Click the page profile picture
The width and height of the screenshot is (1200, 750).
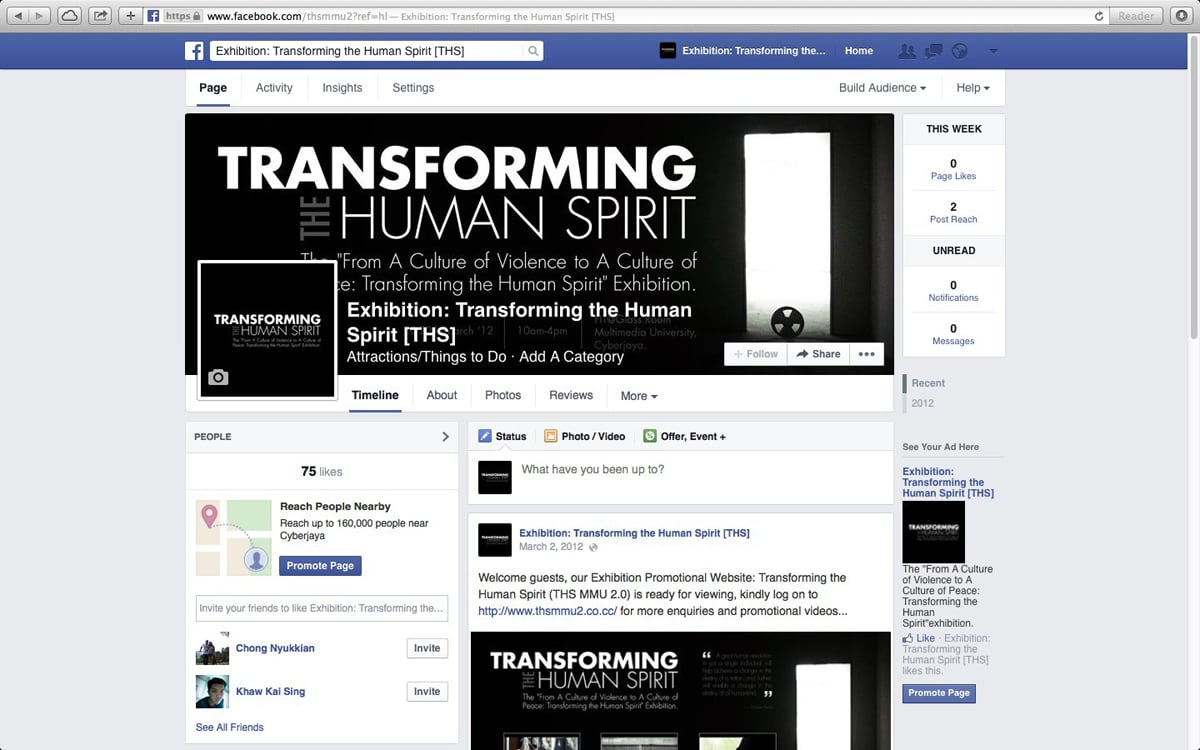(x=266, y=329)
